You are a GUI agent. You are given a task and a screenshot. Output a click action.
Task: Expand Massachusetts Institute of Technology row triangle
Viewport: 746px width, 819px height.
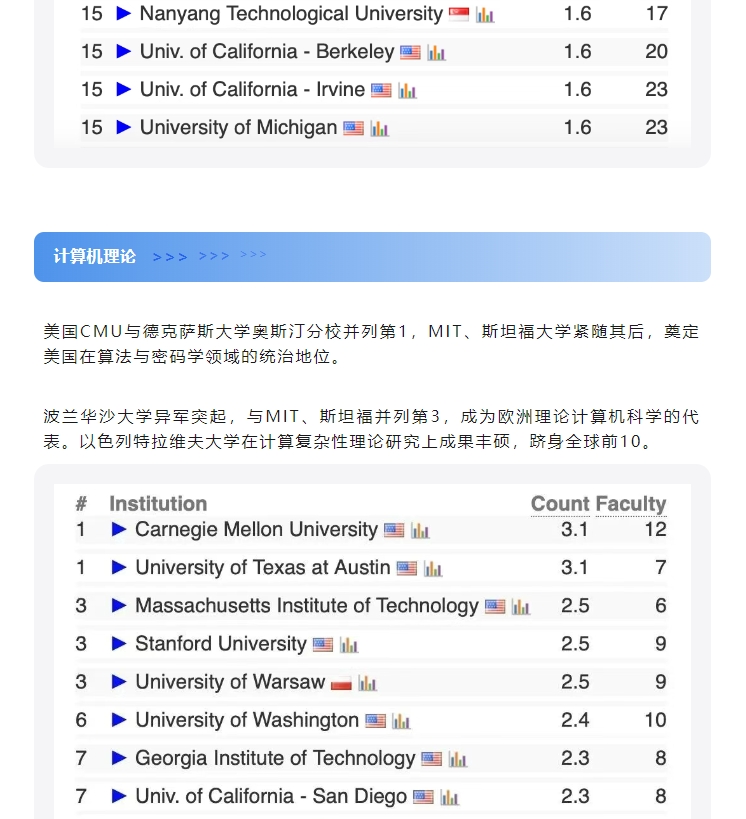coord(119,606)
